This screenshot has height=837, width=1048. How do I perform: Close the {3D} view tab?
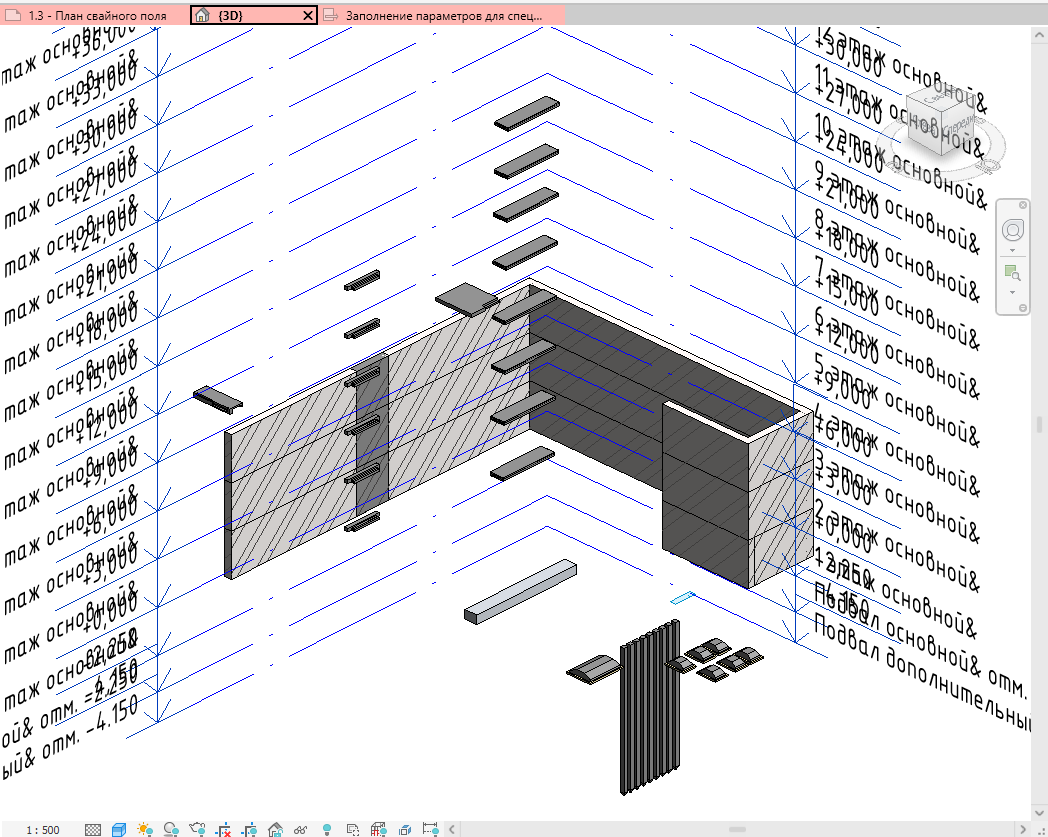pyautogui.click(x=307, y=15)
